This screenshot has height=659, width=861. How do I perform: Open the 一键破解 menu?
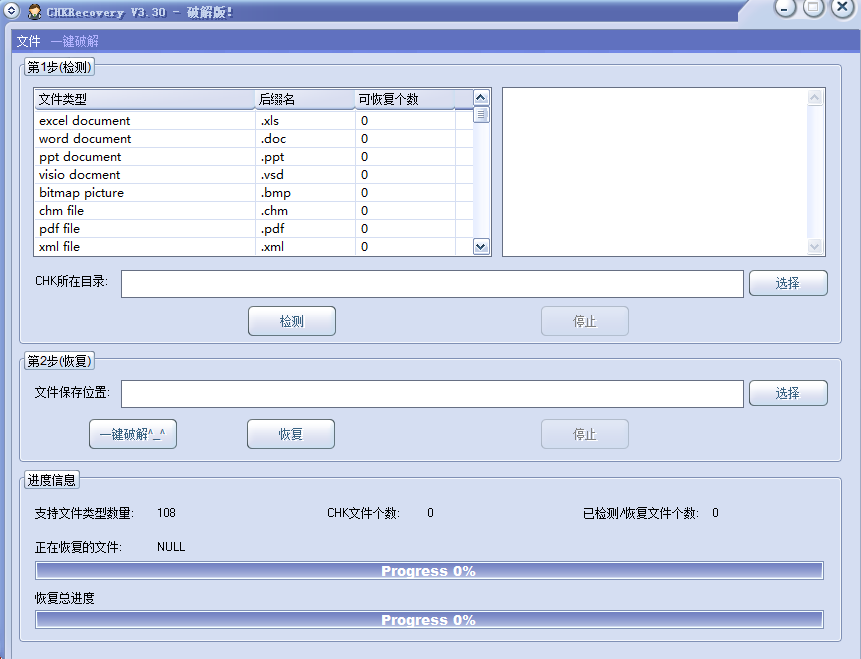(x=75, y=42)
